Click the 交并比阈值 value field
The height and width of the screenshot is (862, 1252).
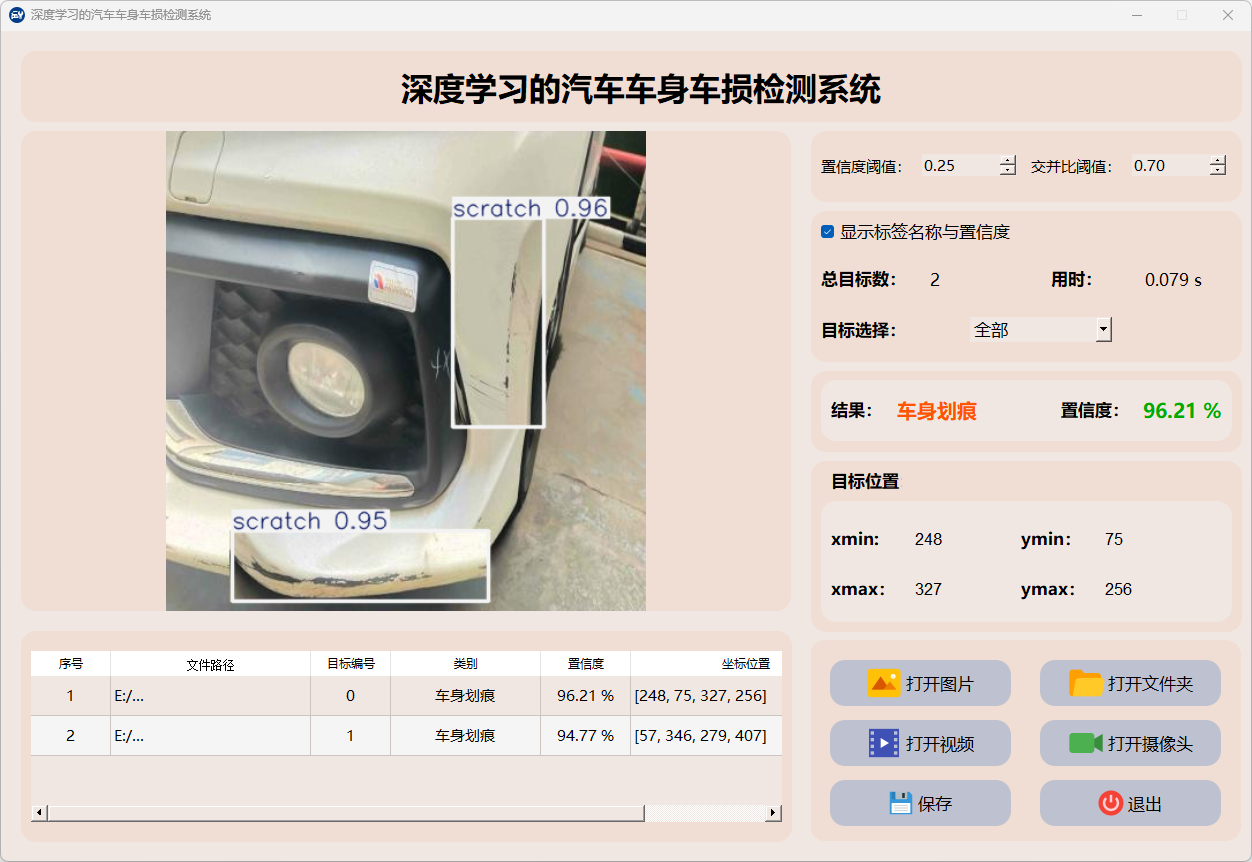1168,166
